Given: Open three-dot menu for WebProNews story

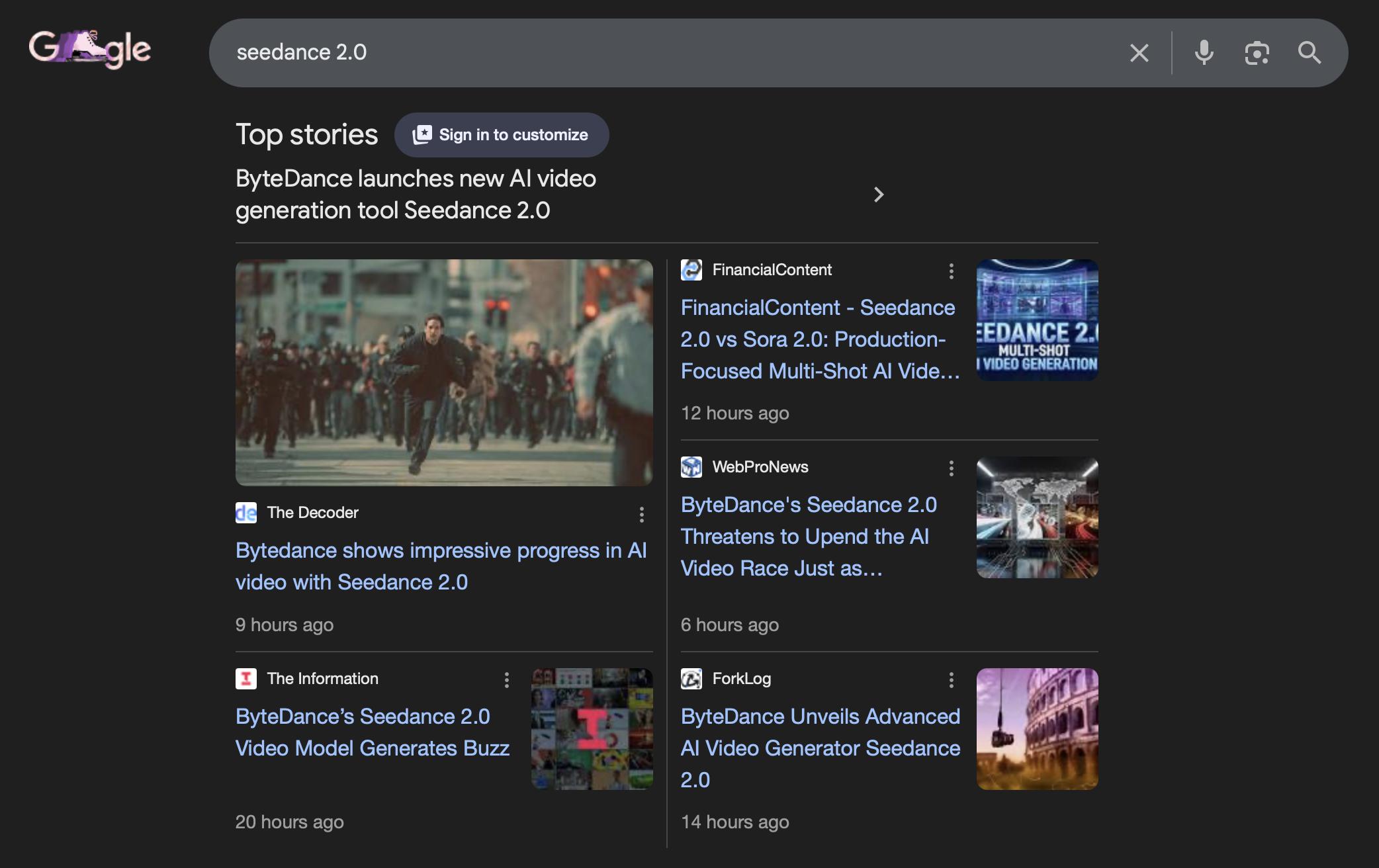Looking at the screenshot, I should click(x=951, y=468).
